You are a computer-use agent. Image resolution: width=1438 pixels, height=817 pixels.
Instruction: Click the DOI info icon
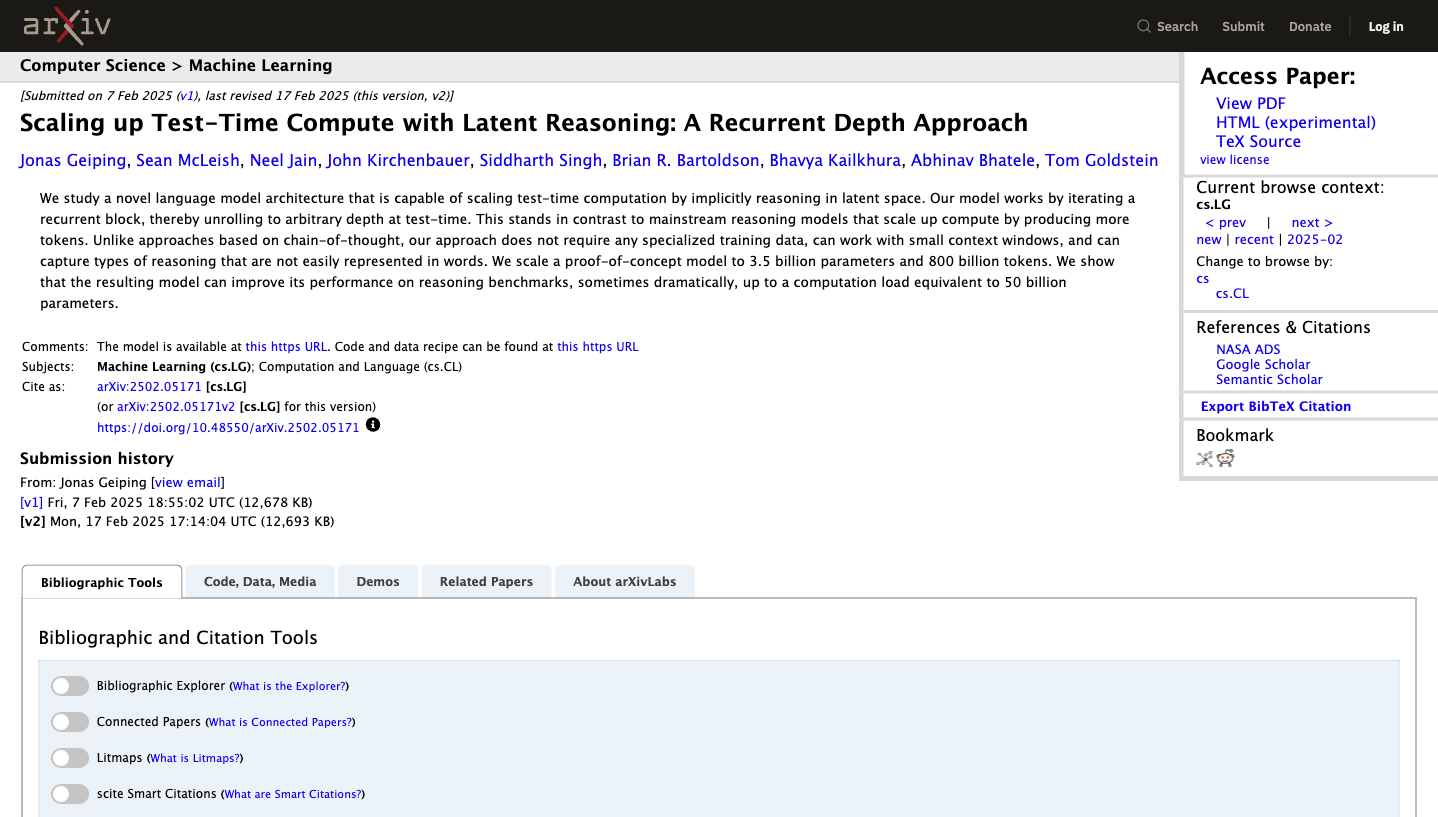tap(373, 425)
